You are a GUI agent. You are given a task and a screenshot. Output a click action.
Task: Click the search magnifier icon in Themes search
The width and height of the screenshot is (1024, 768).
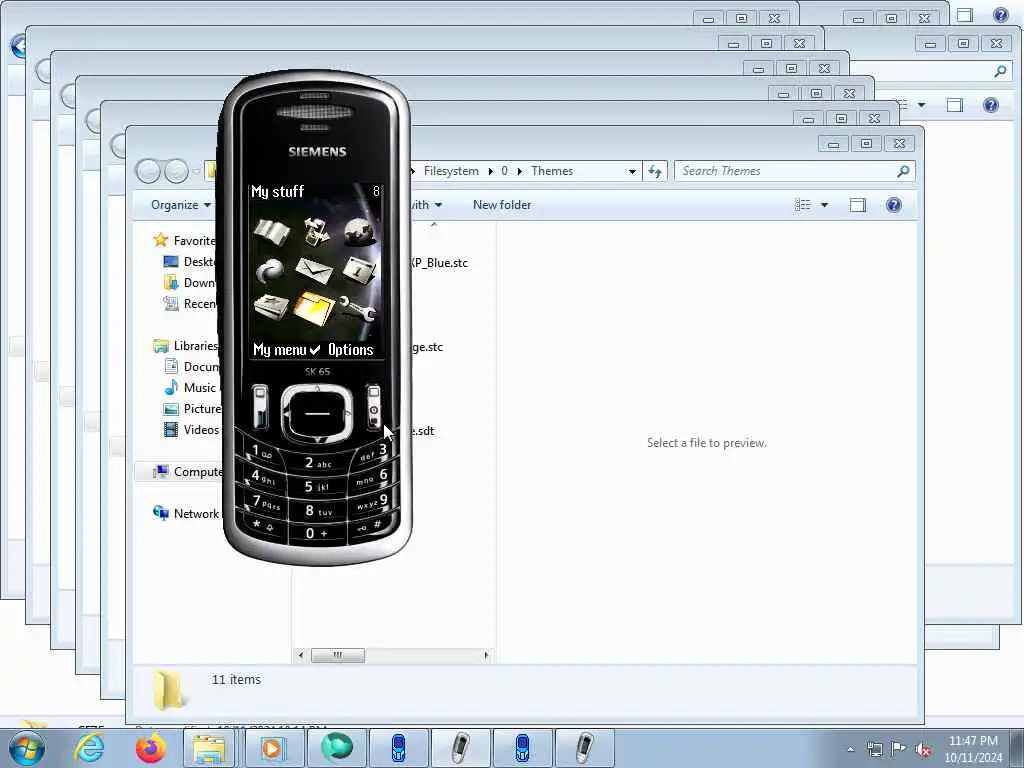click(x=903, y=171)
